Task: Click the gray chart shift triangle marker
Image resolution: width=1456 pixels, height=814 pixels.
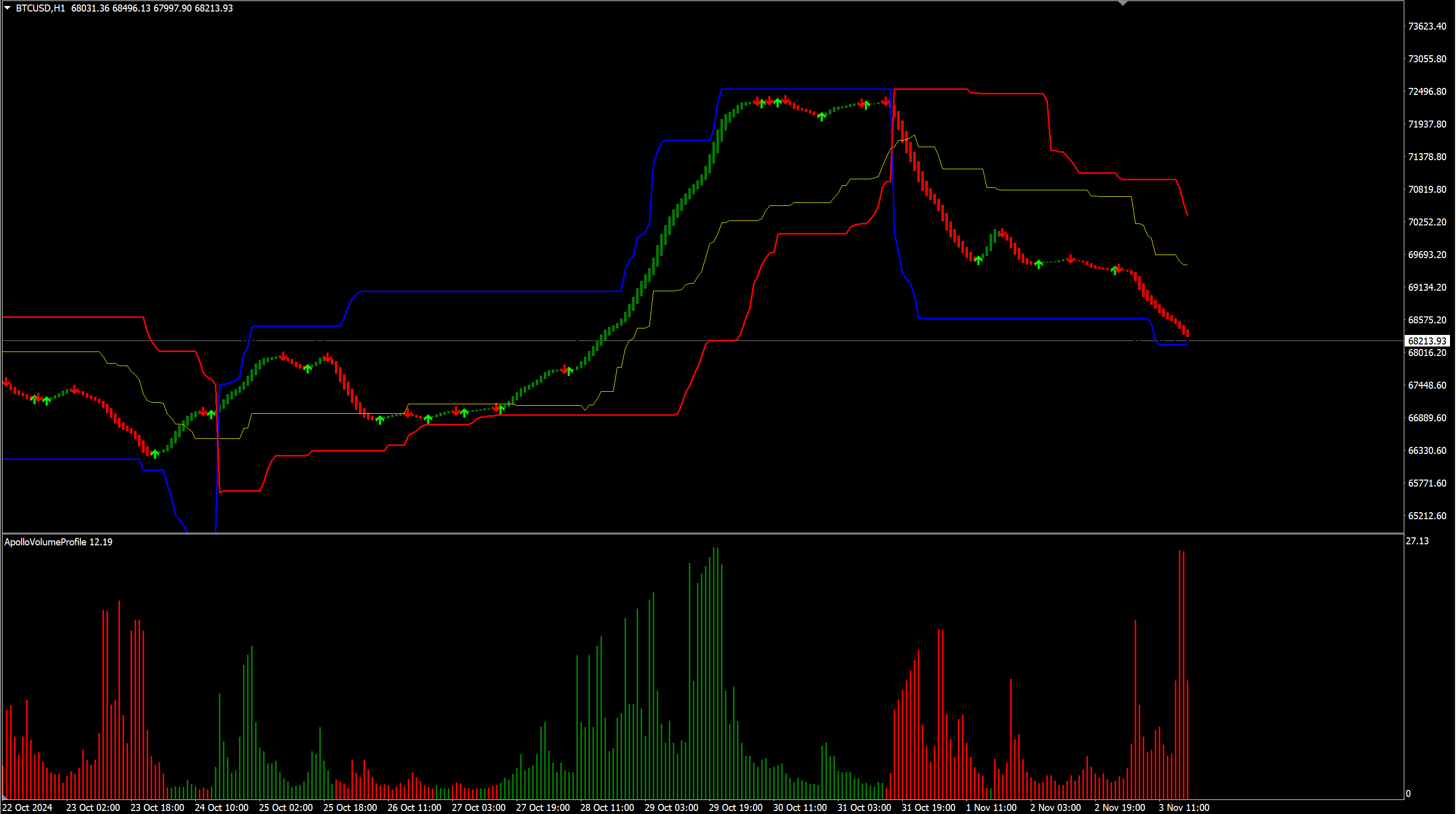Action: [1123, 3]
